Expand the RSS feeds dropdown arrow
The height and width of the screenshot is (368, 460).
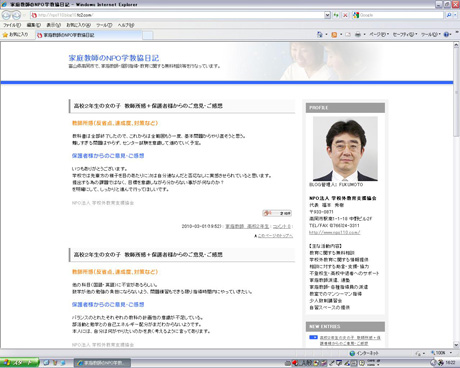pos(341,34)
